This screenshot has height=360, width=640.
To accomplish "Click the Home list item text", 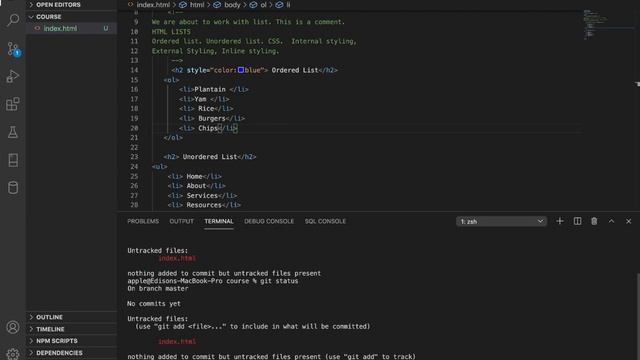I will 194,176.
